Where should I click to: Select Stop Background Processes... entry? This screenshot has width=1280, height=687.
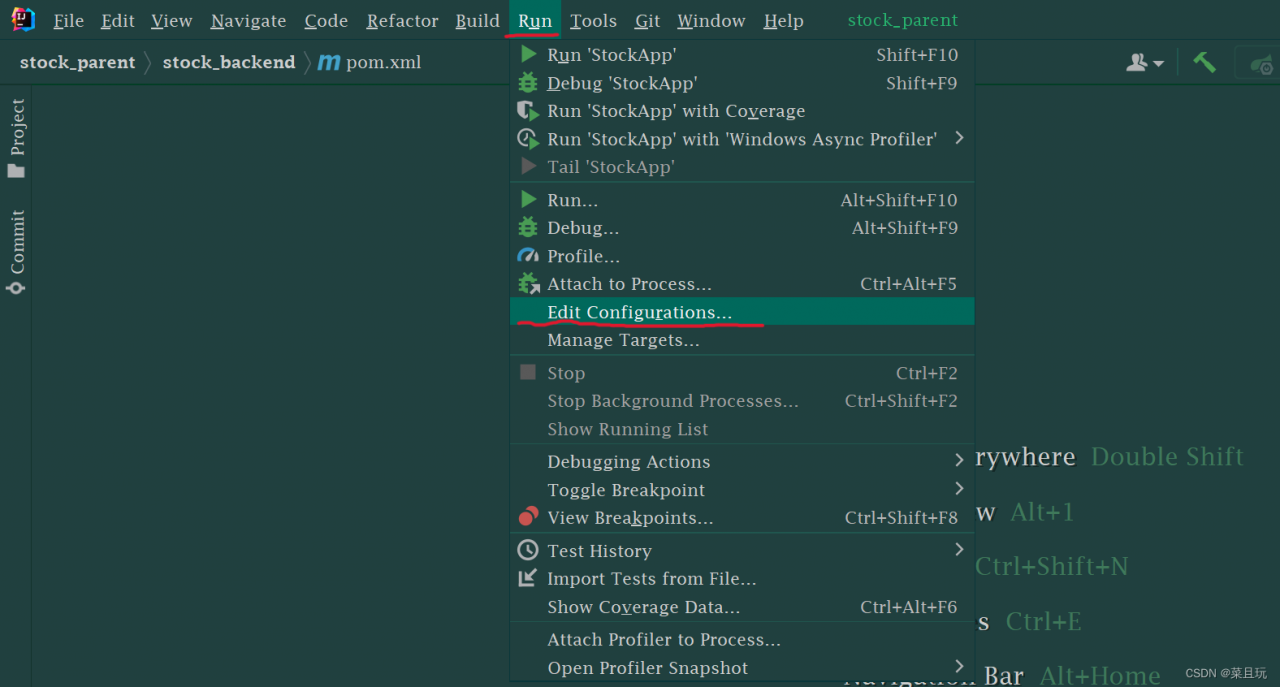point(742,401)
